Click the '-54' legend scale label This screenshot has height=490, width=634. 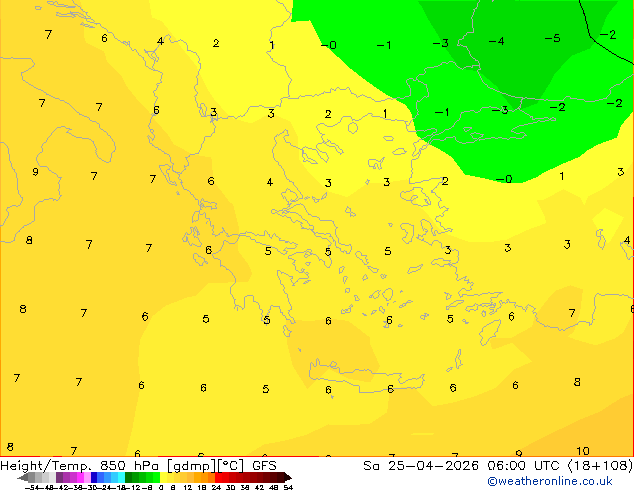(31, 488)
